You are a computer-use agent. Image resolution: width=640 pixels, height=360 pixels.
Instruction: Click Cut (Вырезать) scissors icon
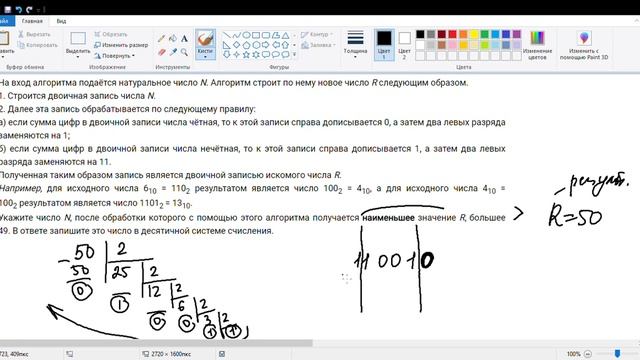pos(21,34)
